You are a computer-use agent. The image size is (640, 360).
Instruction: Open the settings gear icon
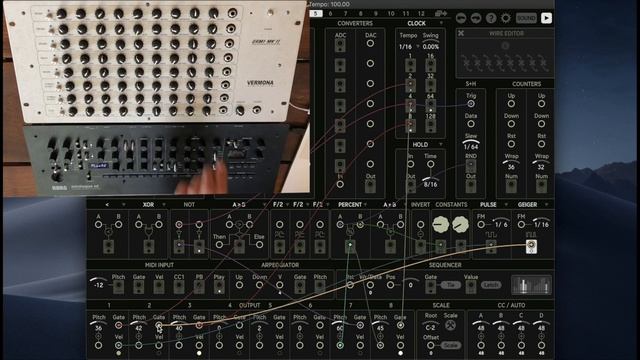point(506,18)
